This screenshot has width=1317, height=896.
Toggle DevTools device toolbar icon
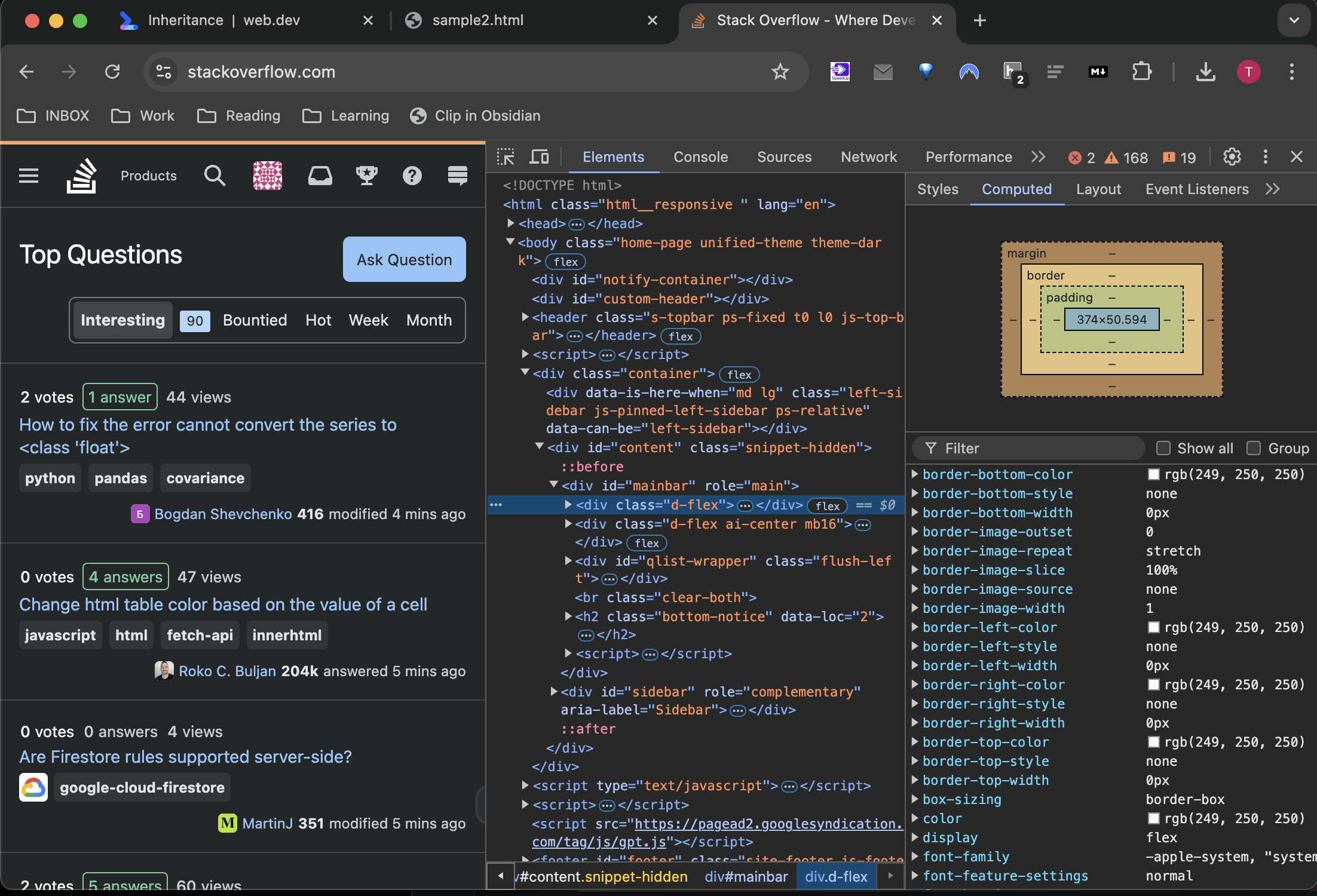pos(540,157)
